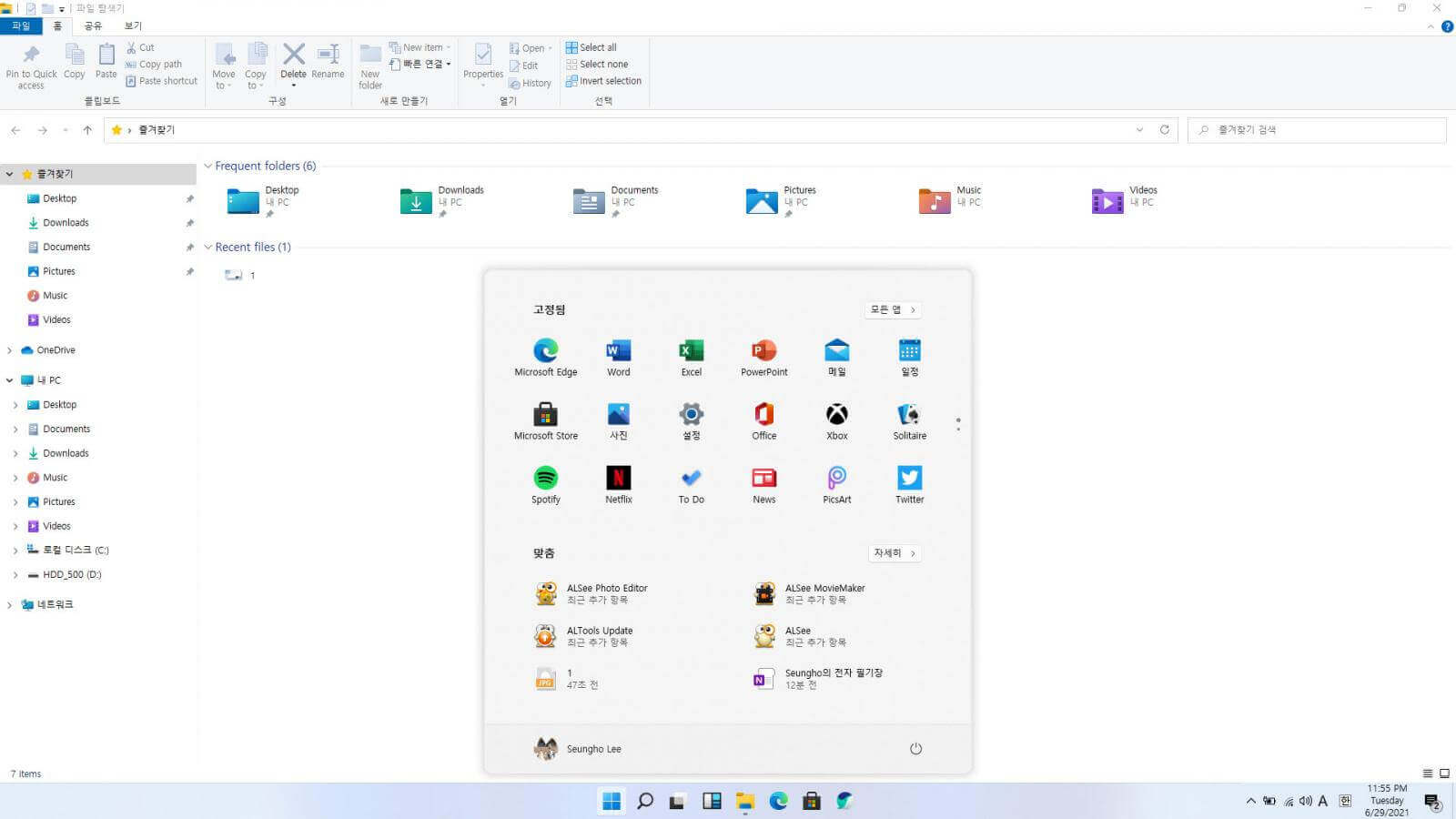Open ALSee Photo Editor recommended item

(592, 593)
